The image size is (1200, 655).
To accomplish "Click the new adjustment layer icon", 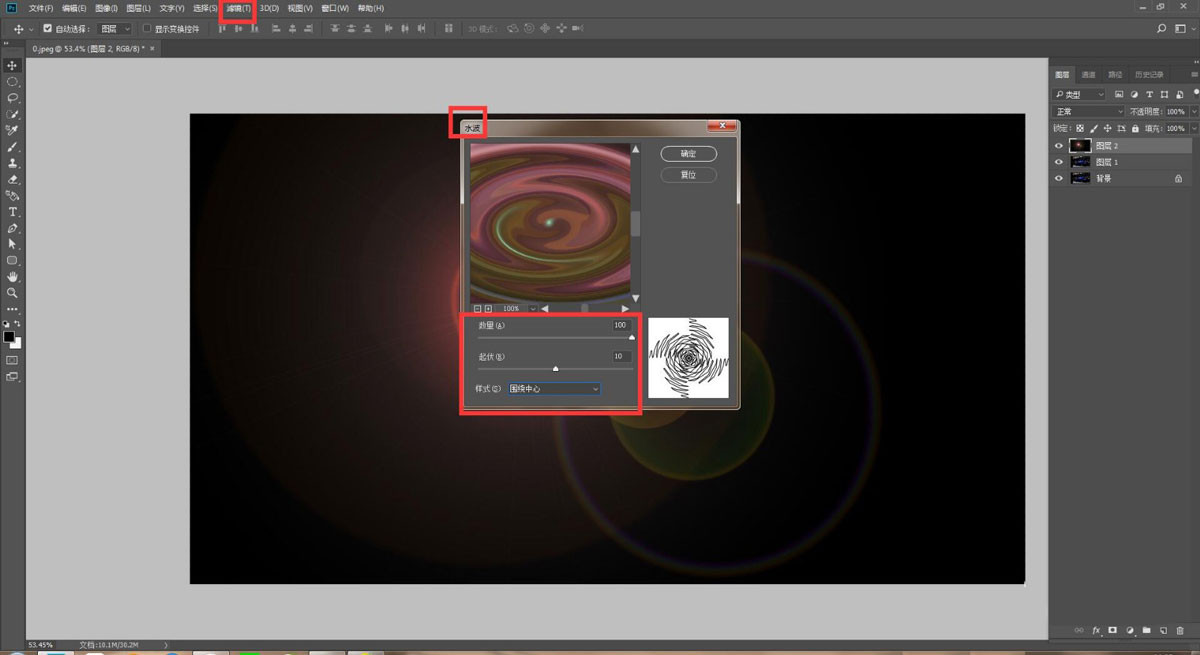I will [x=1129, y=631].
